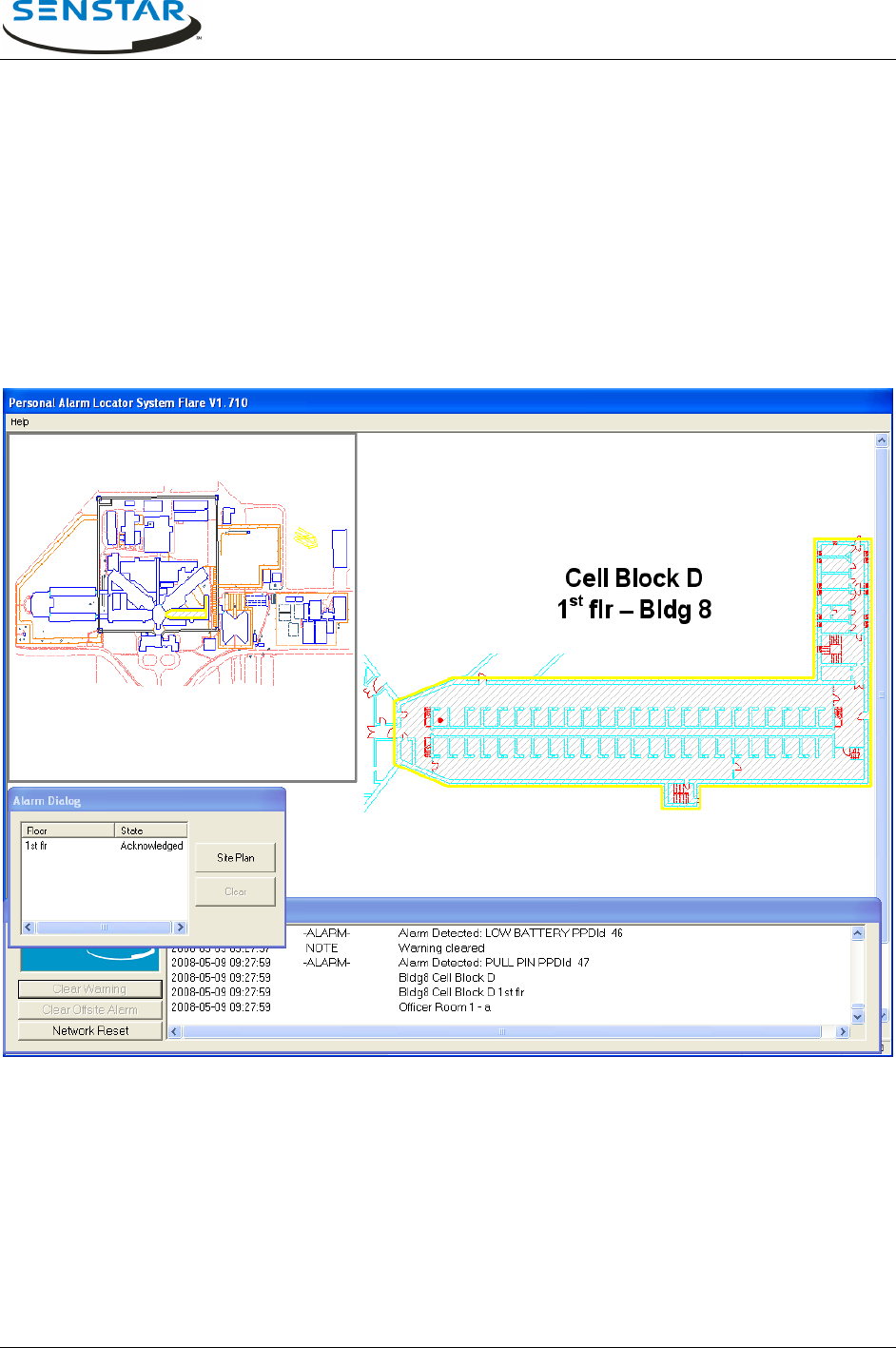Click Alarm Dialog list scroll-right arrow

point(180,927)
